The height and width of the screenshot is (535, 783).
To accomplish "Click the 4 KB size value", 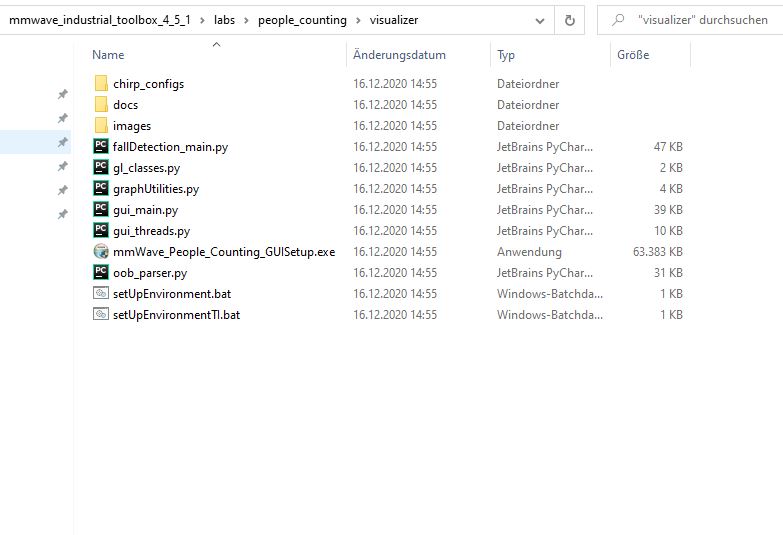I will pos(671,189).
